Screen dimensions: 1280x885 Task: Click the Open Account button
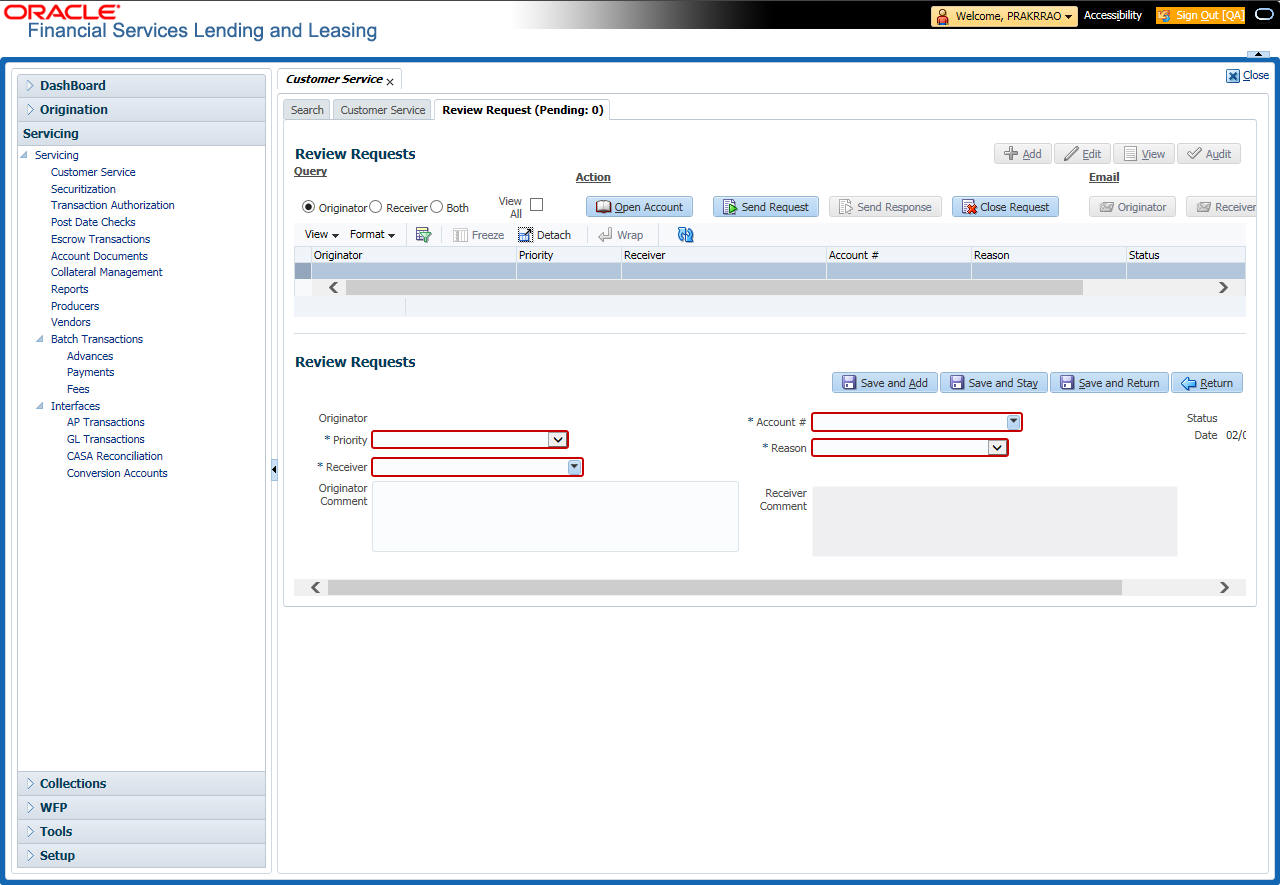pyautogui.click(x=639, y=207)
